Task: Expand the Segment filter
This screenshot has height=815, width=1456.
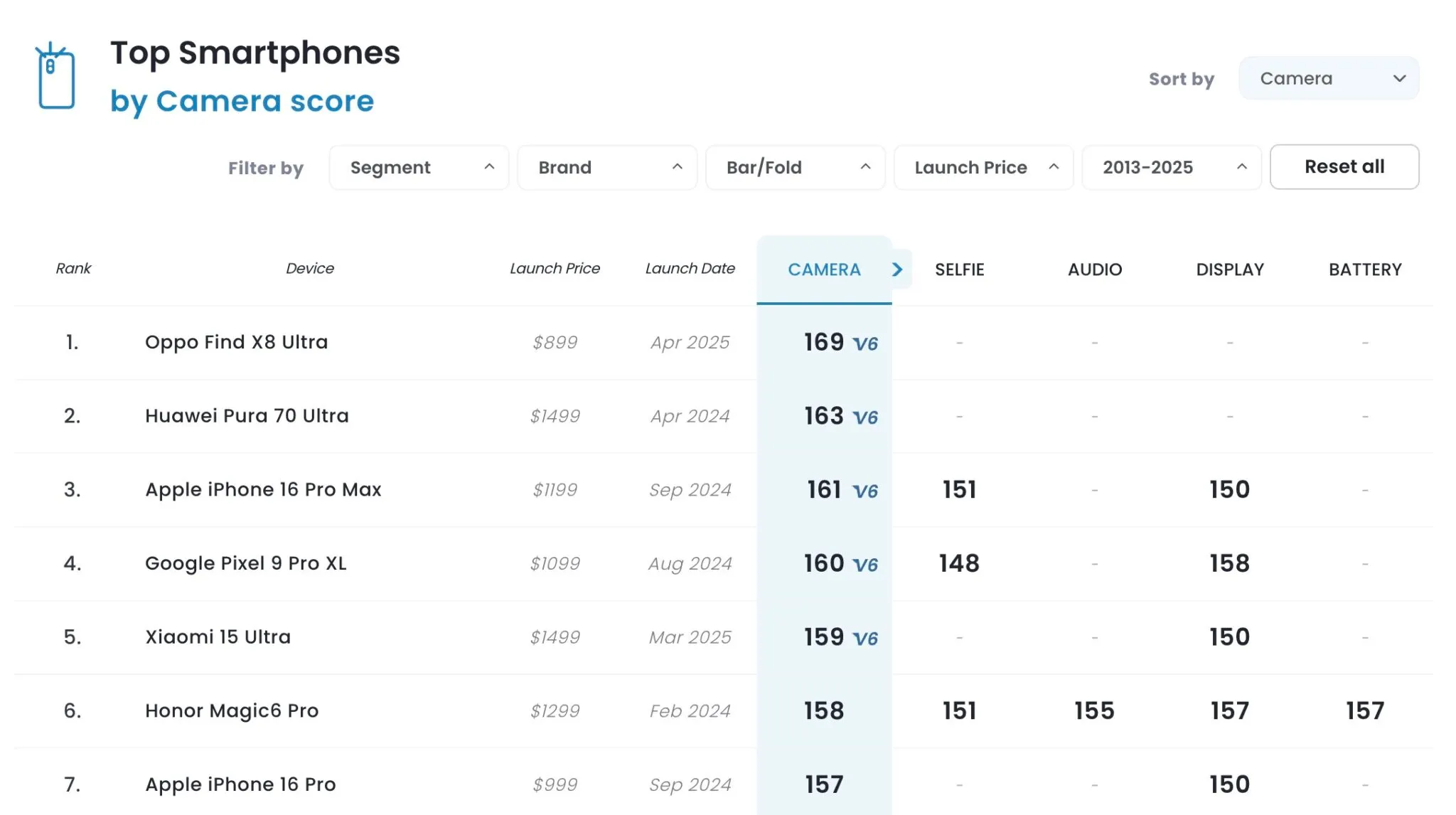Action: point(419,168)
